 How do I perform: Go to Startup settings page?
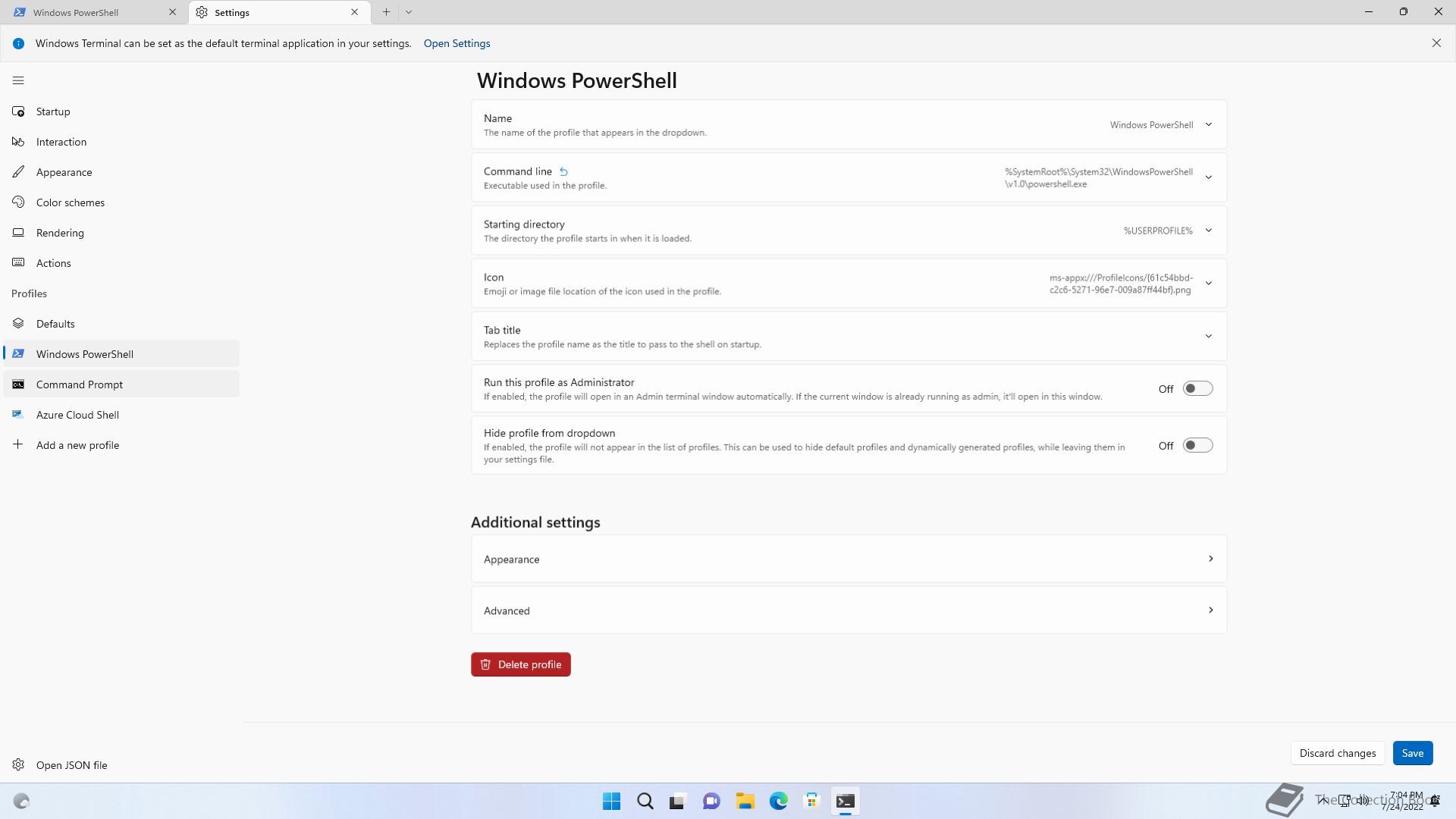point(121,111)
